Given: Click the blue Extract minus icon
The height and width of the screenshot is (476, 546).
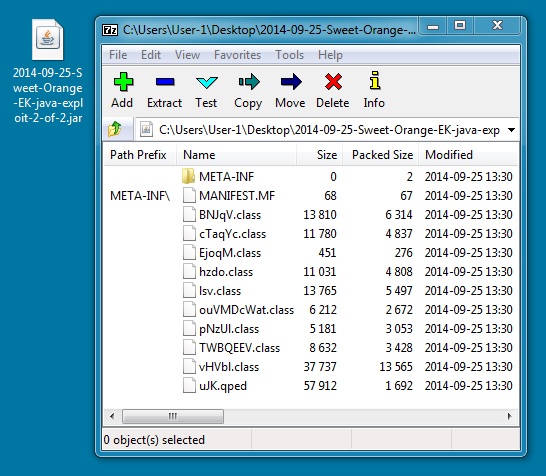Looking at the screenshot, I should click(x=165, y=82).
